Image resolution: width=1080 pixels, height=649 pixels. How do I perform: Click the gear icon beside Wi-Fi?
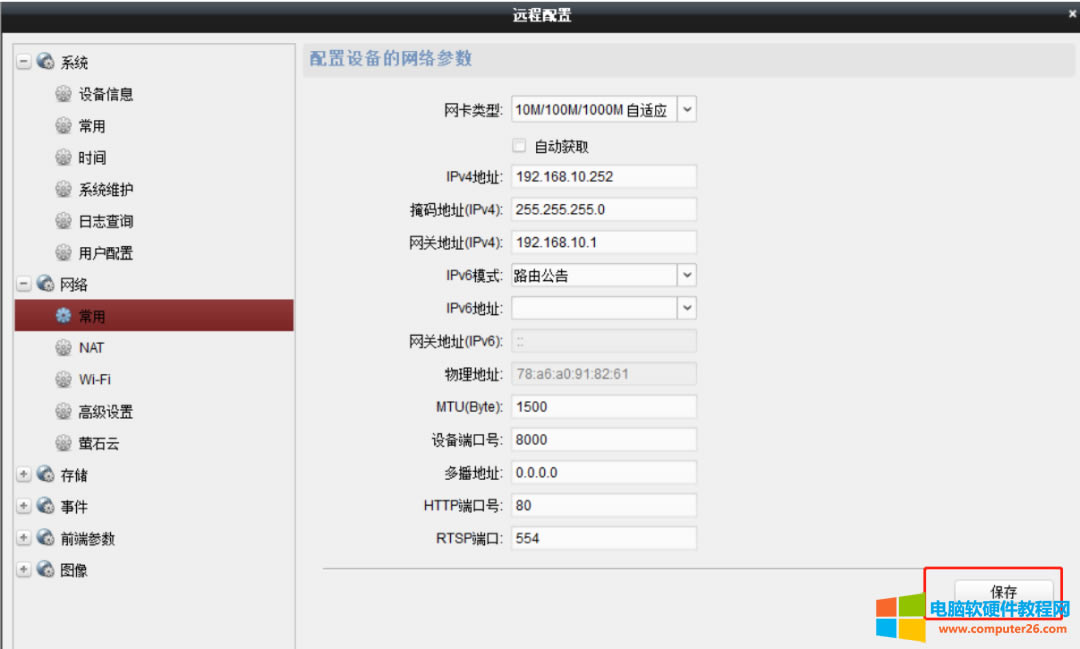coord(63,379)
